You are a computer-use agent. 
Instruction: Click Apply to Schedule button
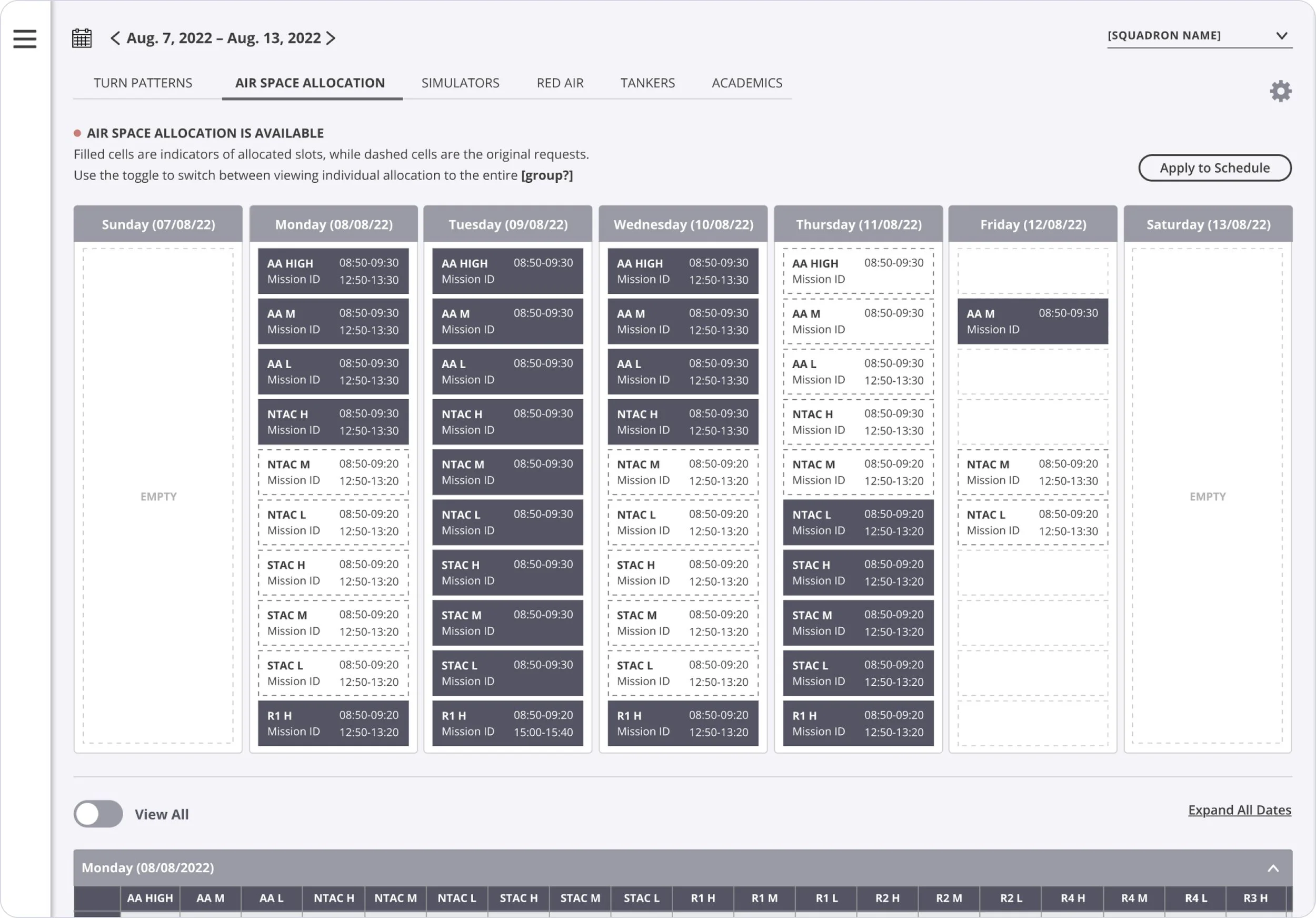coord(1214,167)
